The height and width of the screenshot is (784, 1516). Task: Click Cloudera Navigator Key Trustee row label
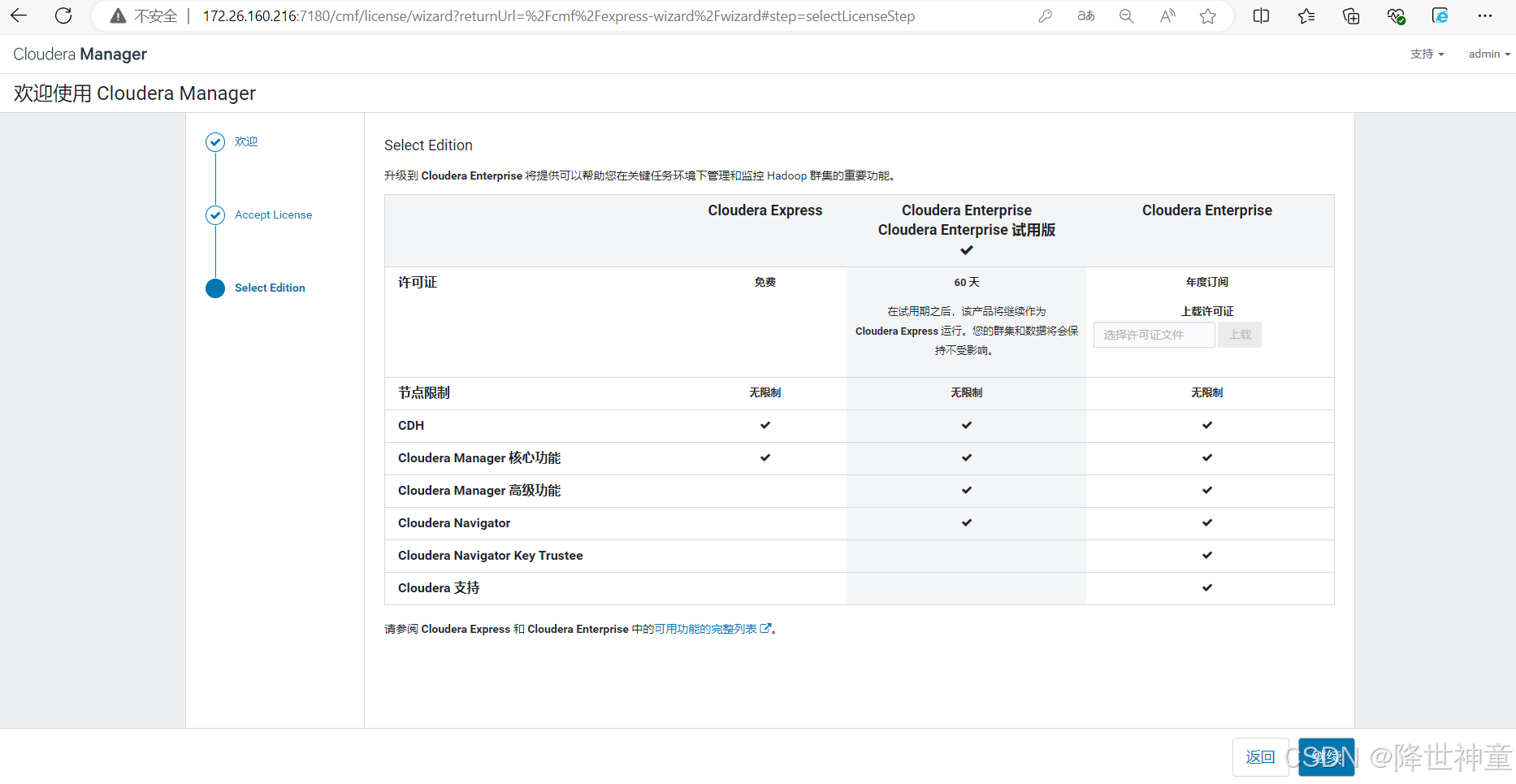tap(491, 555)
